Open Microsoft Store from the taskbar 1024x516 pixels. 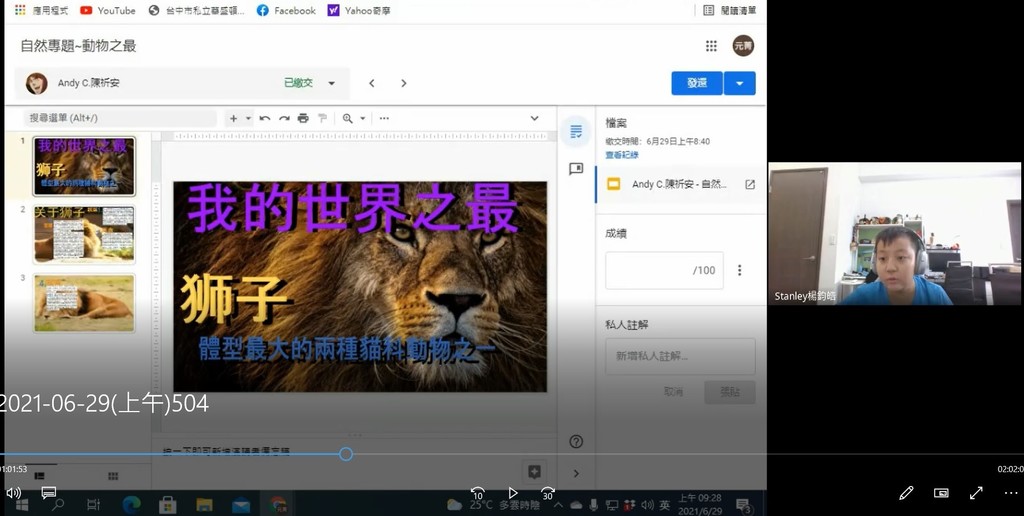pyautogui.click(x=168, y=504)
